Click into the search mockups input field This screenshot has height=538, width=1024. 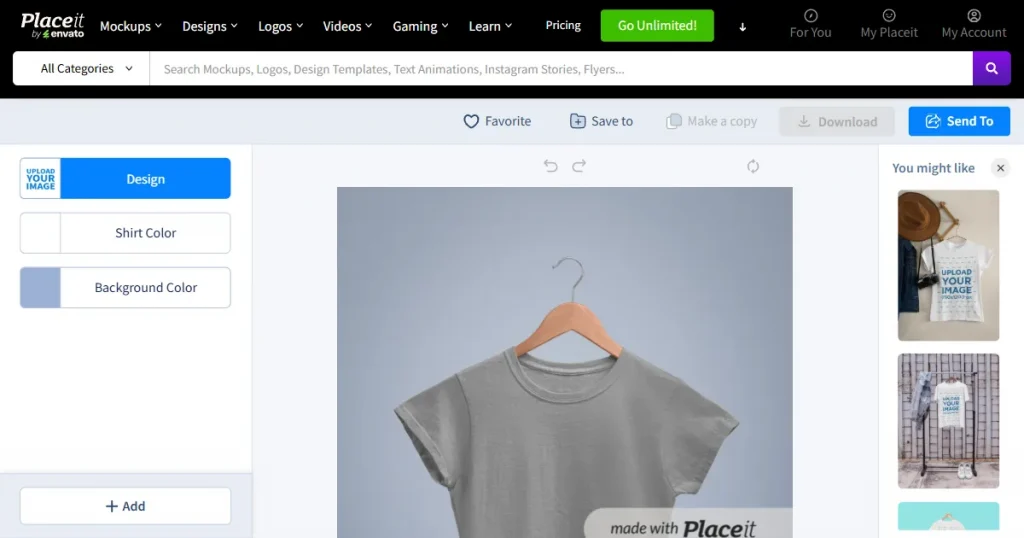(561, 69)
